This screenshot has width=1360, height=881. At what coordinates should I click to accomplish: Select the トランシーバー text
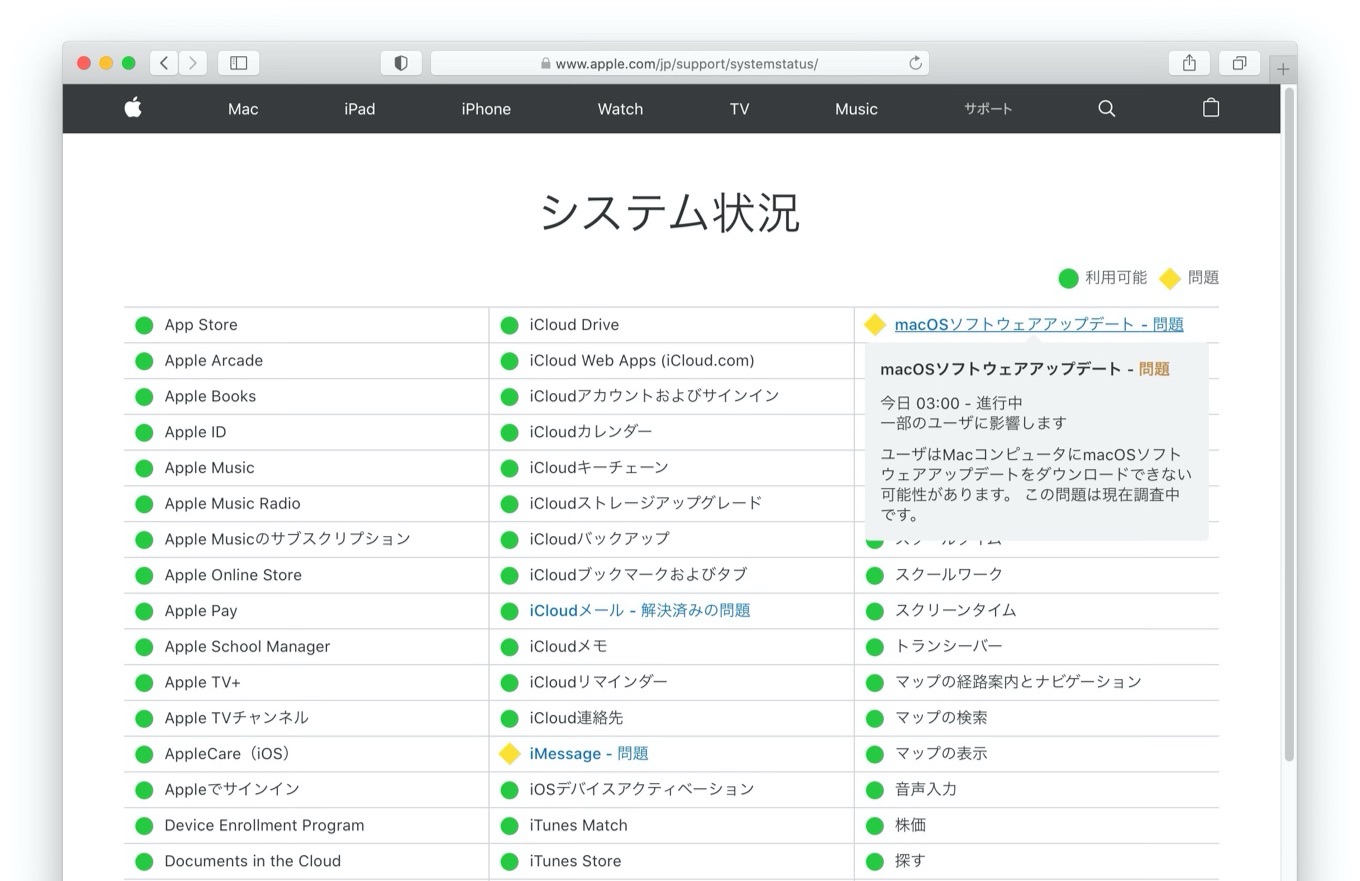click(948, 646)
